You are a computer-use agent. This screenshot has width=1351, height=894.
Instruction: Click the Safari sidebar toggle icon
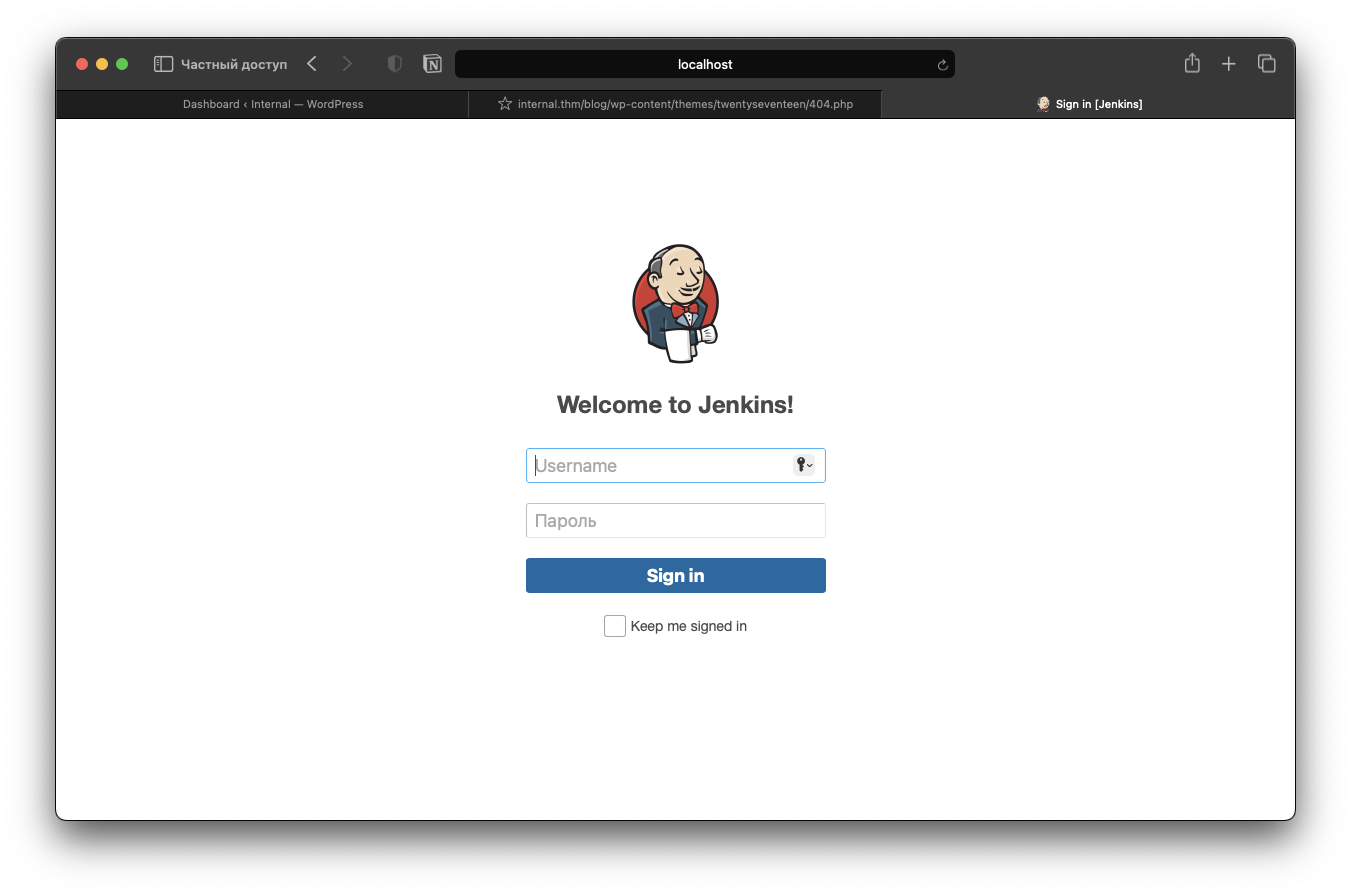coord(163,64)
